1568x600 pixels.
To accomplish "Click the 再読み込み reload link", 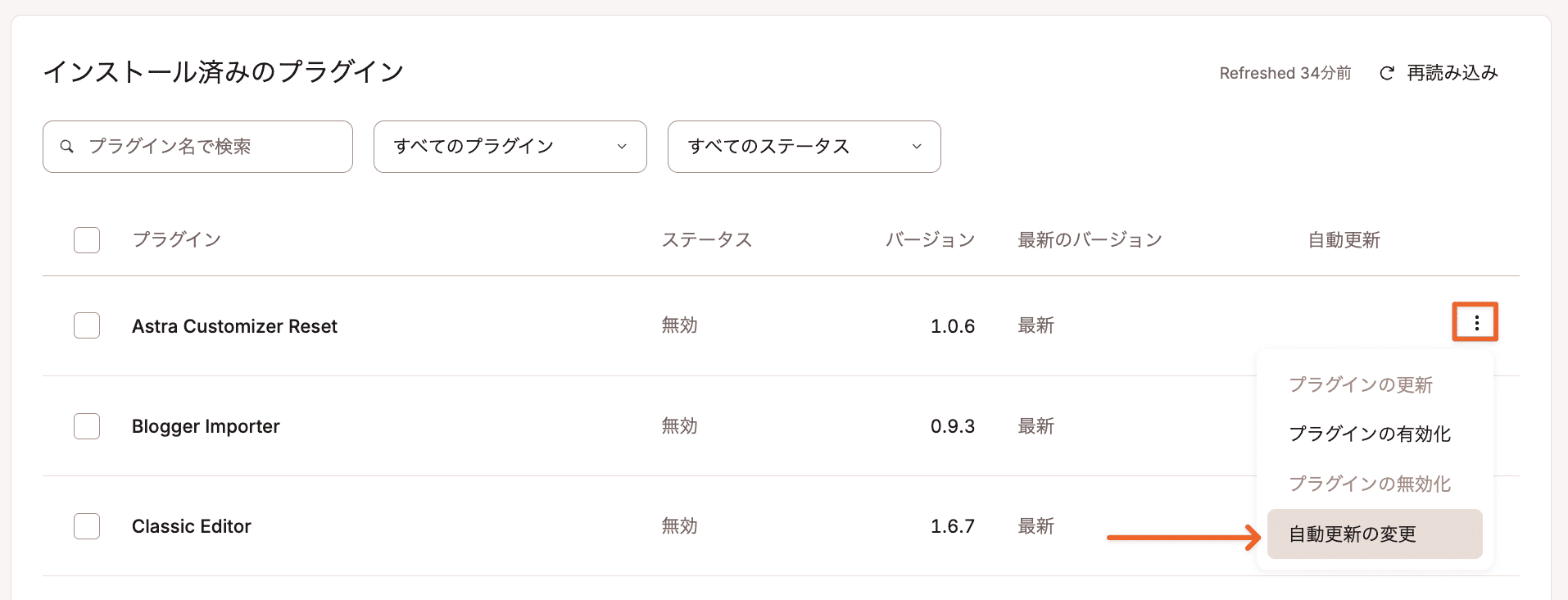I will tap(1451, 72).
